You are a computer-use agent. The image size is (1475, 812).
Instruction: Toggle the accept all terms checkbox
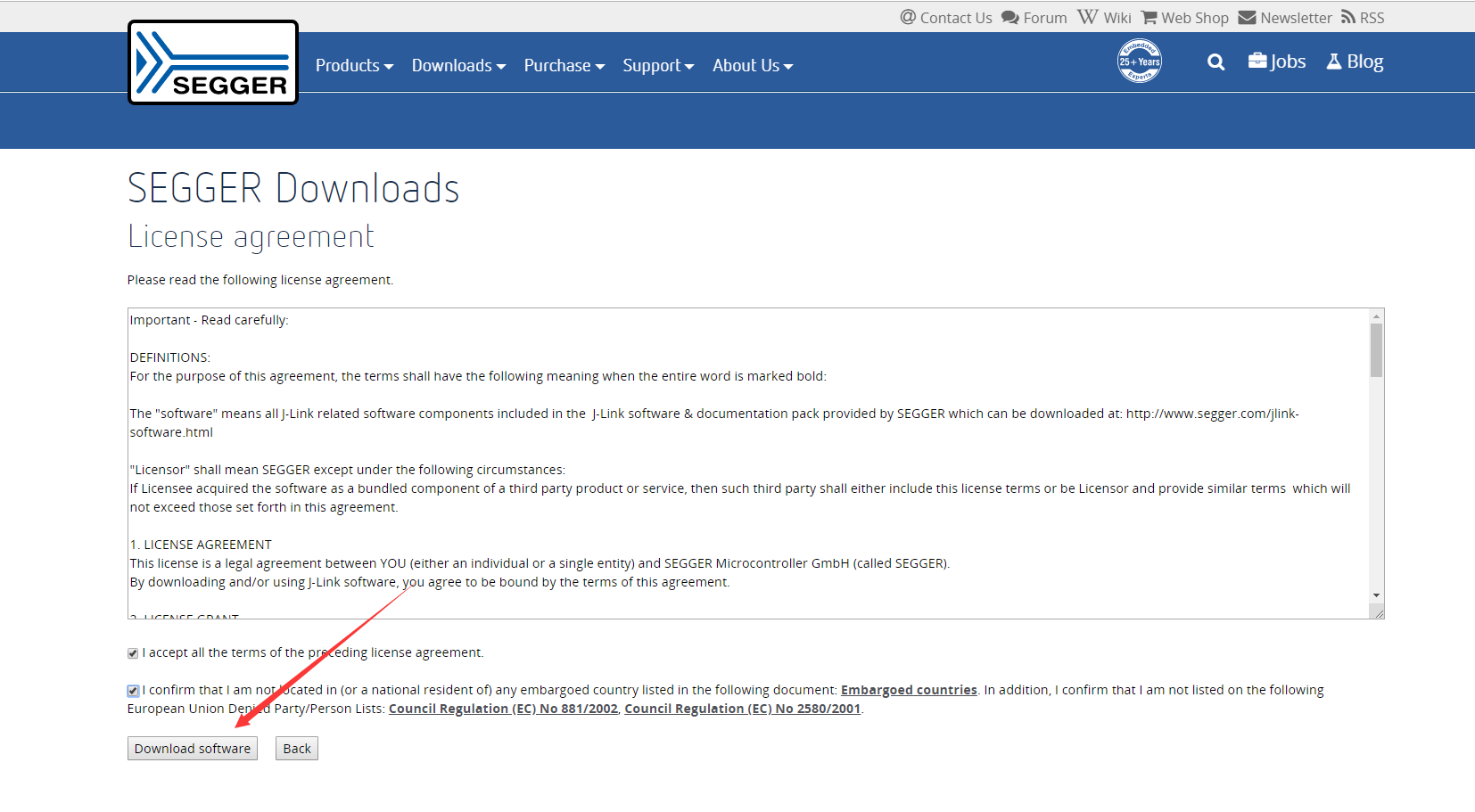pyautogui.click(x=133, y=653)
